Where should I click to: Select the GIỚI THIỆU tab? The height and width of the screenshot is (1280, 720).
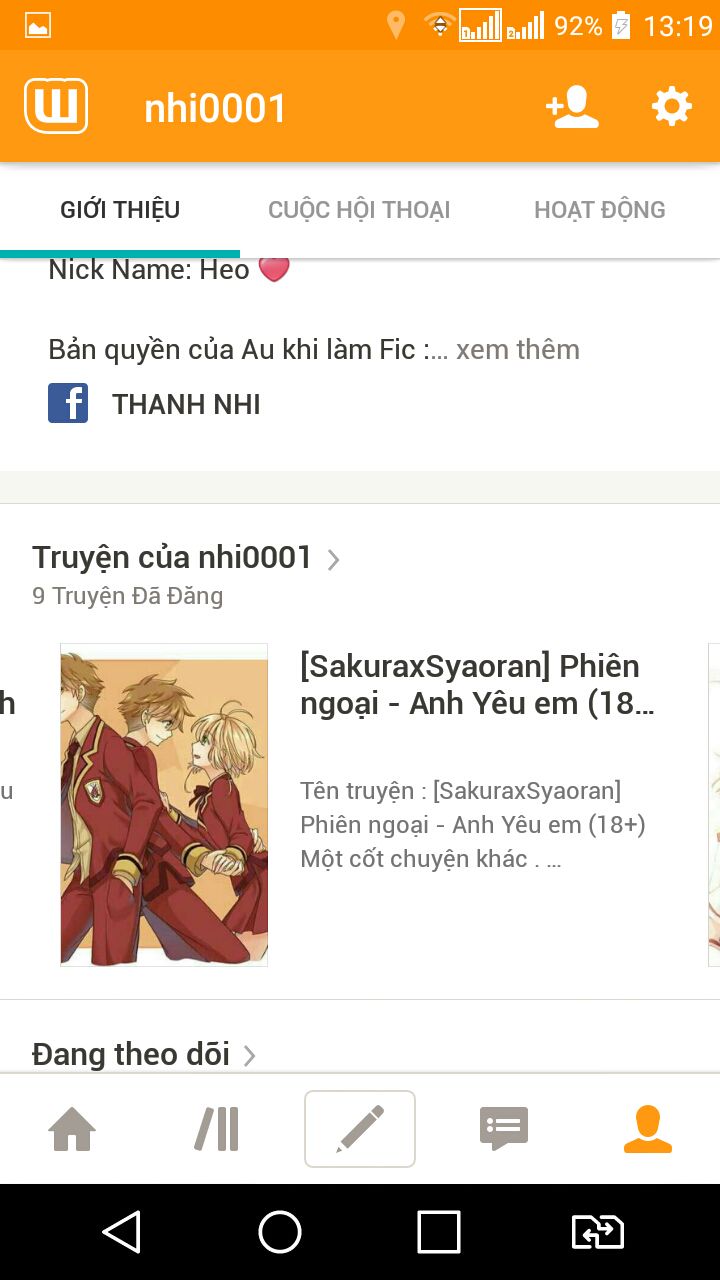(120, 210)
